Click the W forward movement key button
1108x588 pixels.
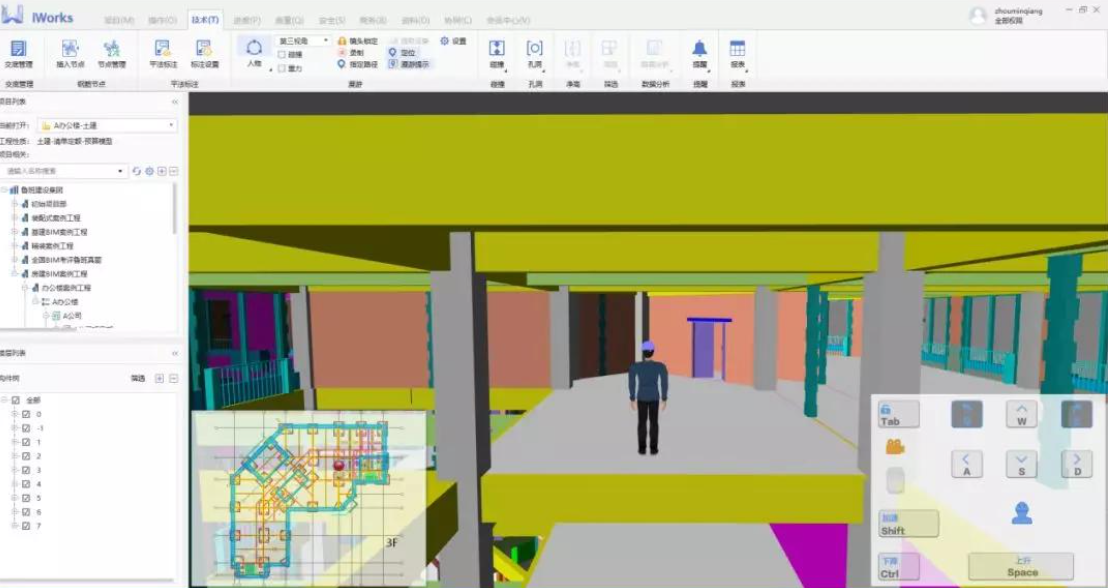1022,414
